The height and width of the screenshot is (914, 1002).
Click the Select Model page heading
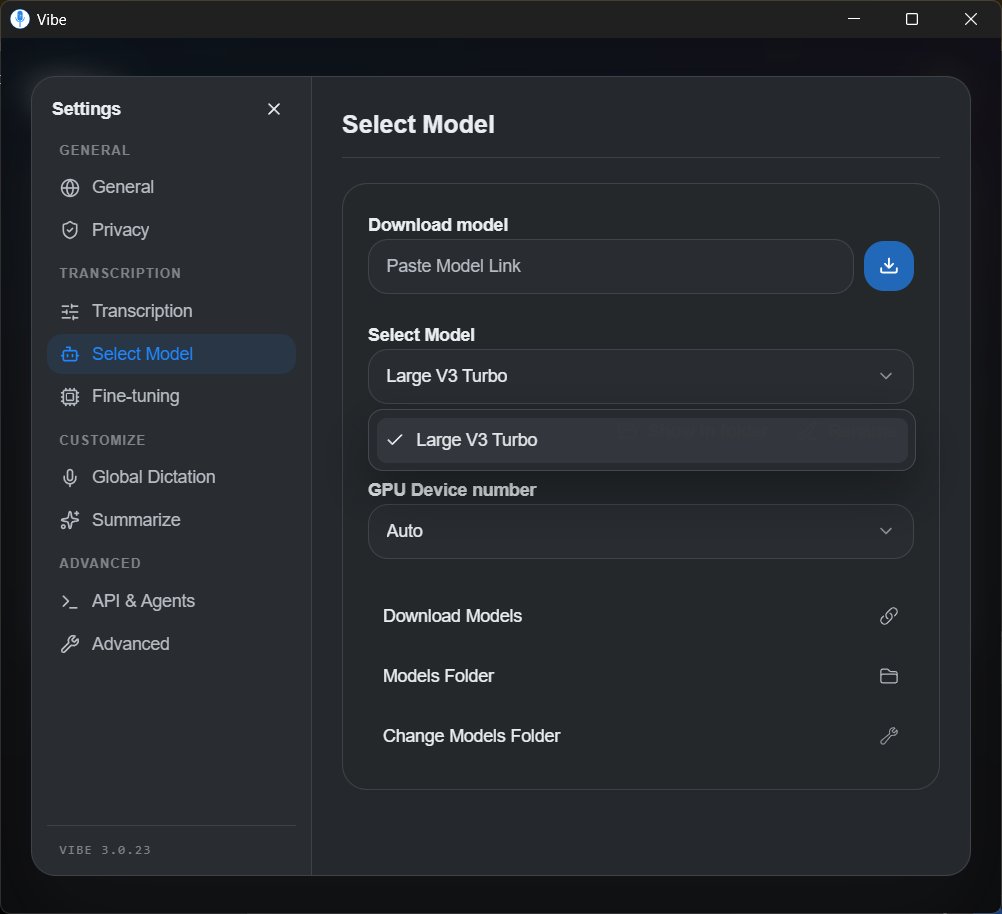coord(418,125)
